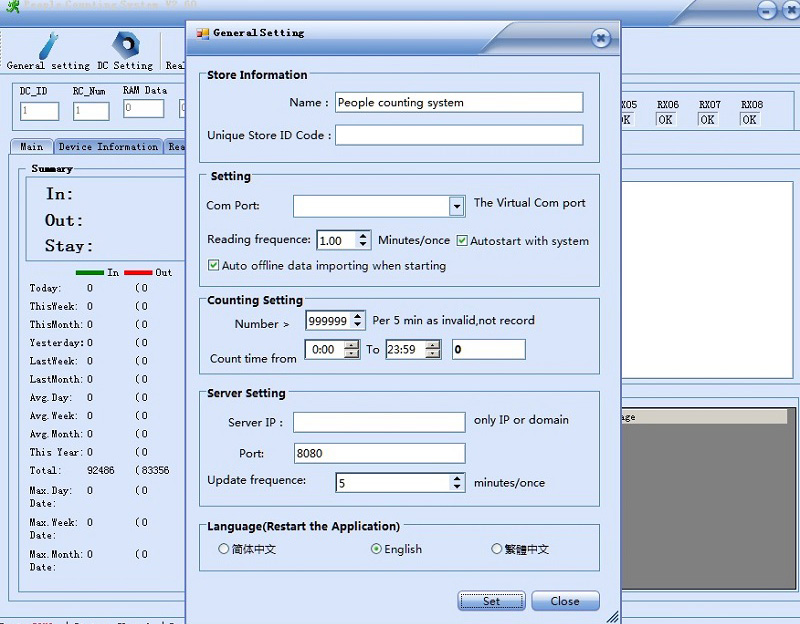
Task: Click the Total Out value 83356
Action: 155,470
